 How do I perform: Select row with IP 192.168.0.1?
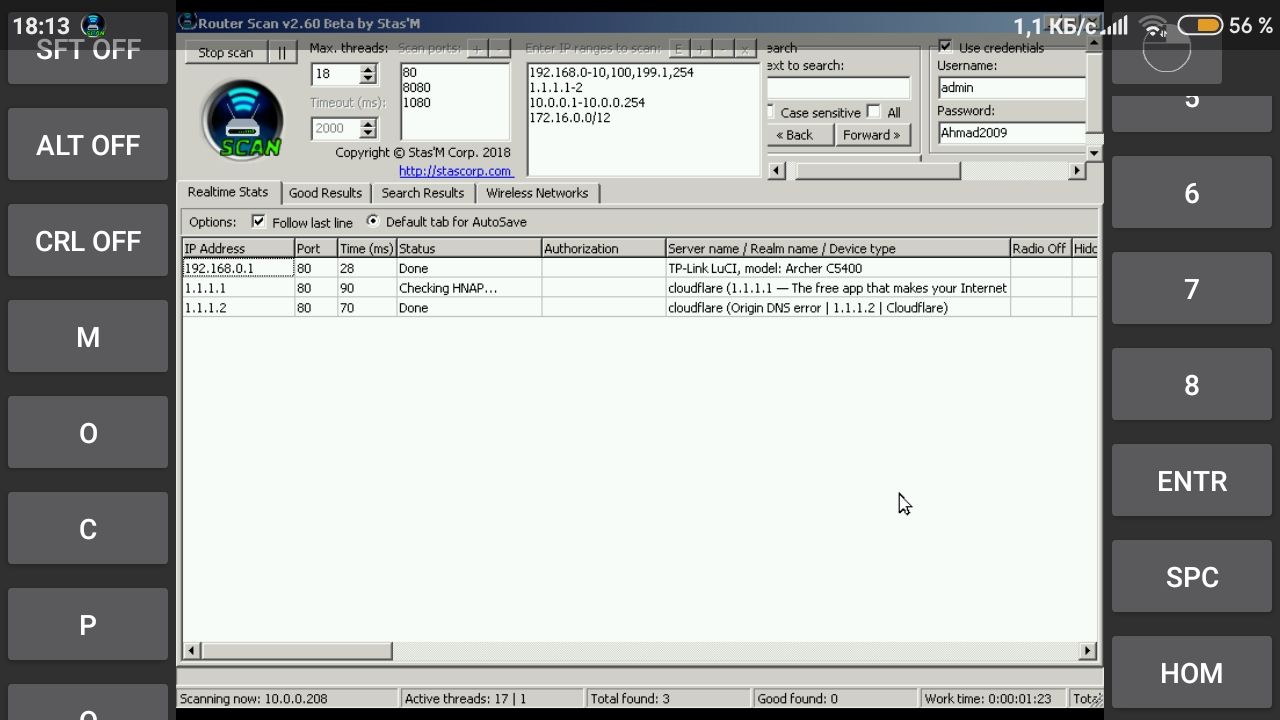(x=639, y=268)
